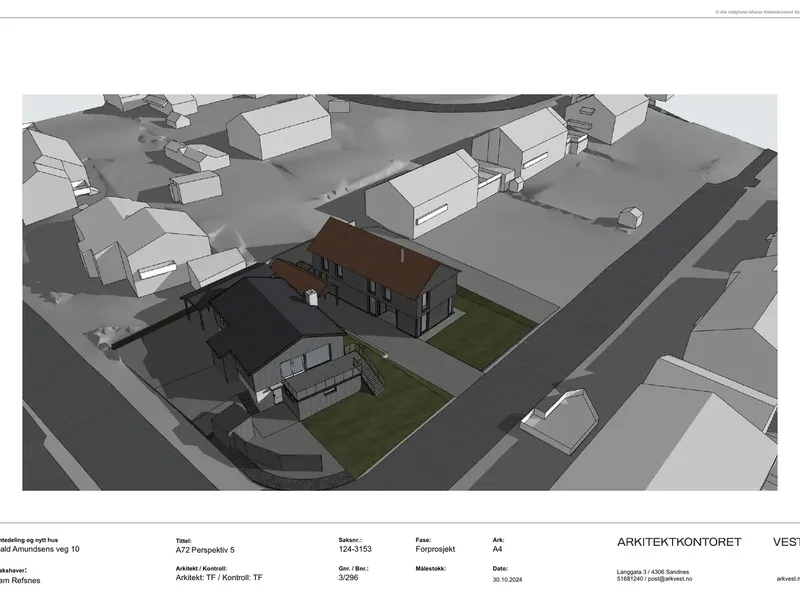Click the 3D perspective rendering of houses
Viewport: 800px width, 600px height.
[399, 292]
